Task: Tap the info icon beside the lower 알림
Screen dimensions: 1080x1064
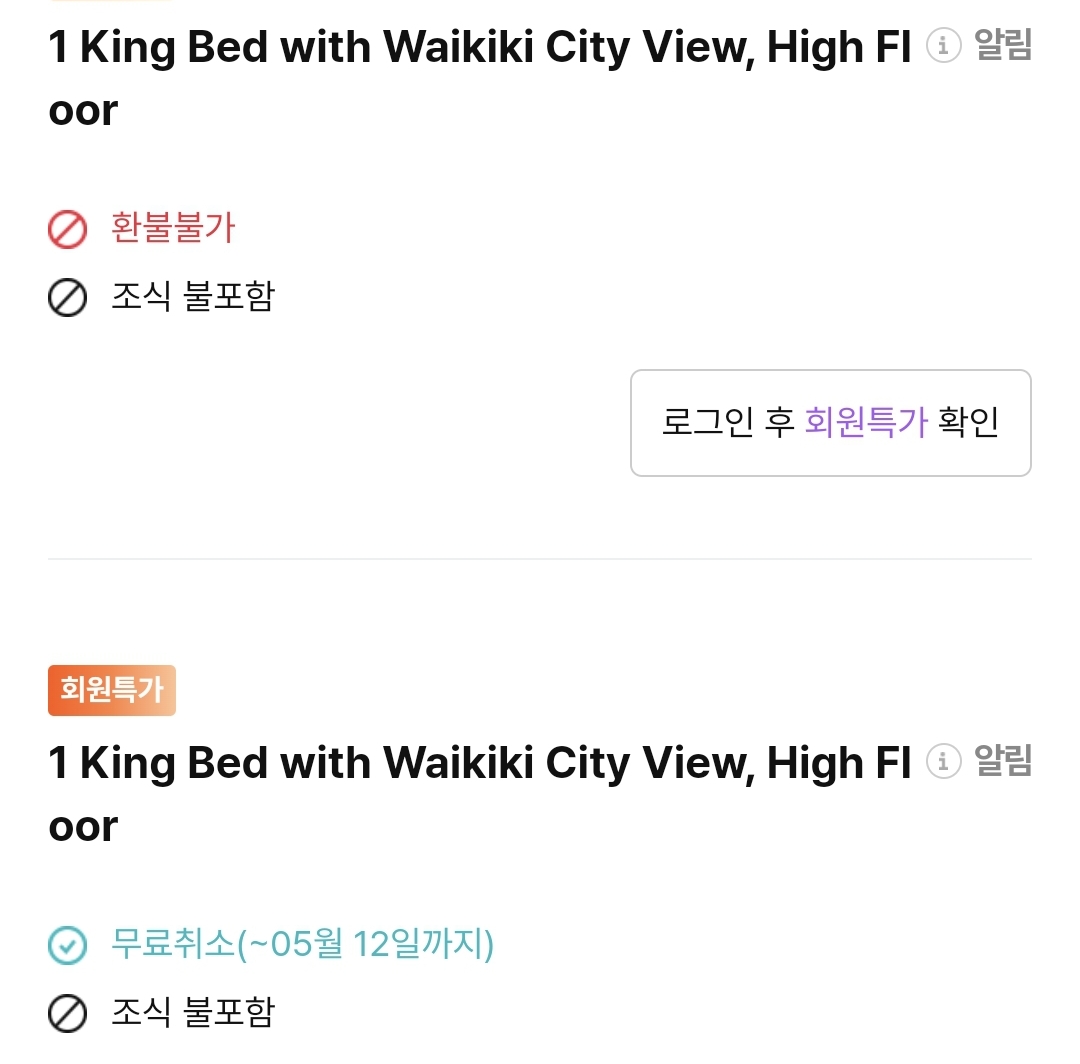Action: 943,761
